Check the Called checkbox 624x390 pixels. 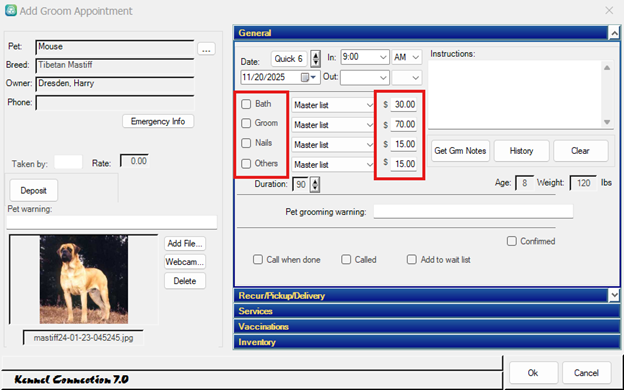click(x=346, y=260)
